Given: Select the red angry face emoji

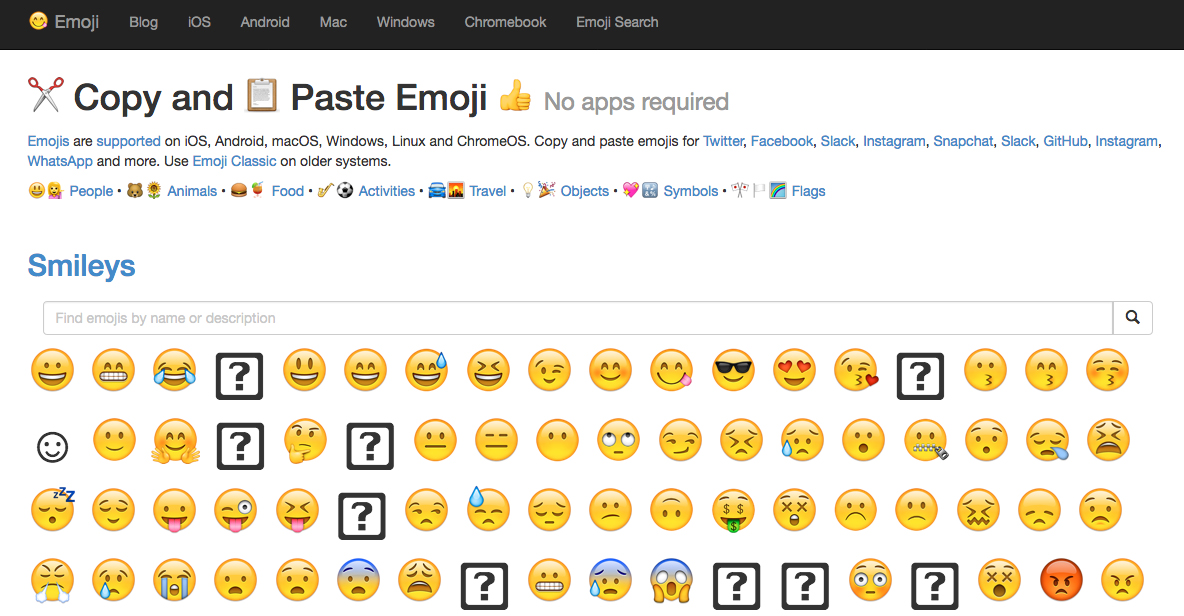Looking at the screenshot, I should point(1060,581).
